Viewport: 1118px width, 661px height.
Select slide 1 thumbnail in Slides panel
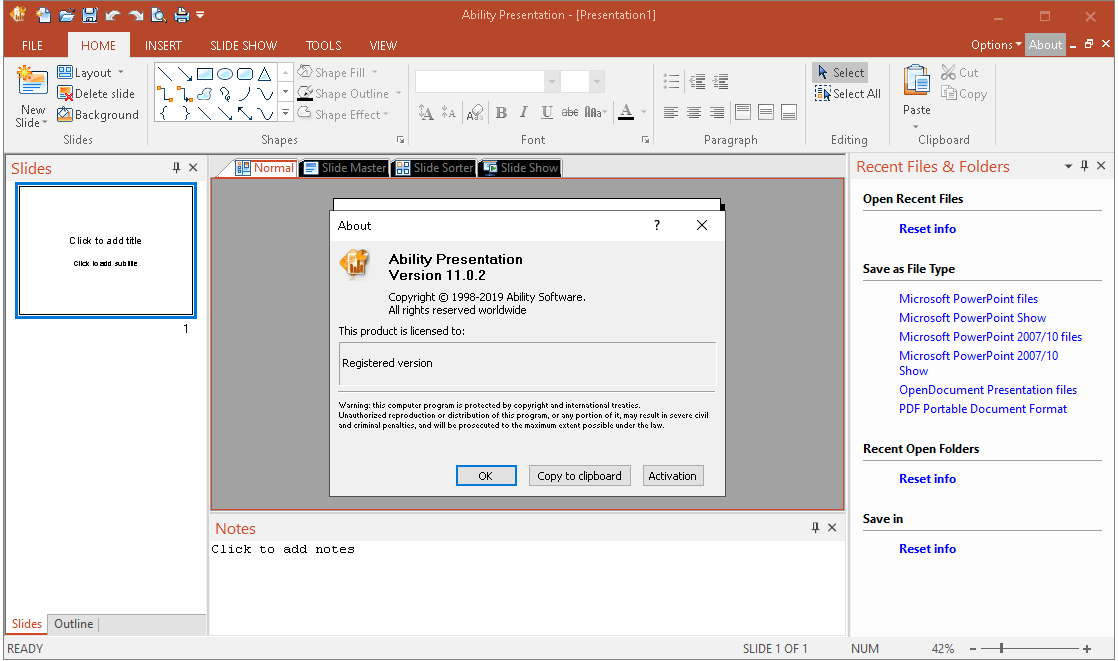(x=106, y=250)
